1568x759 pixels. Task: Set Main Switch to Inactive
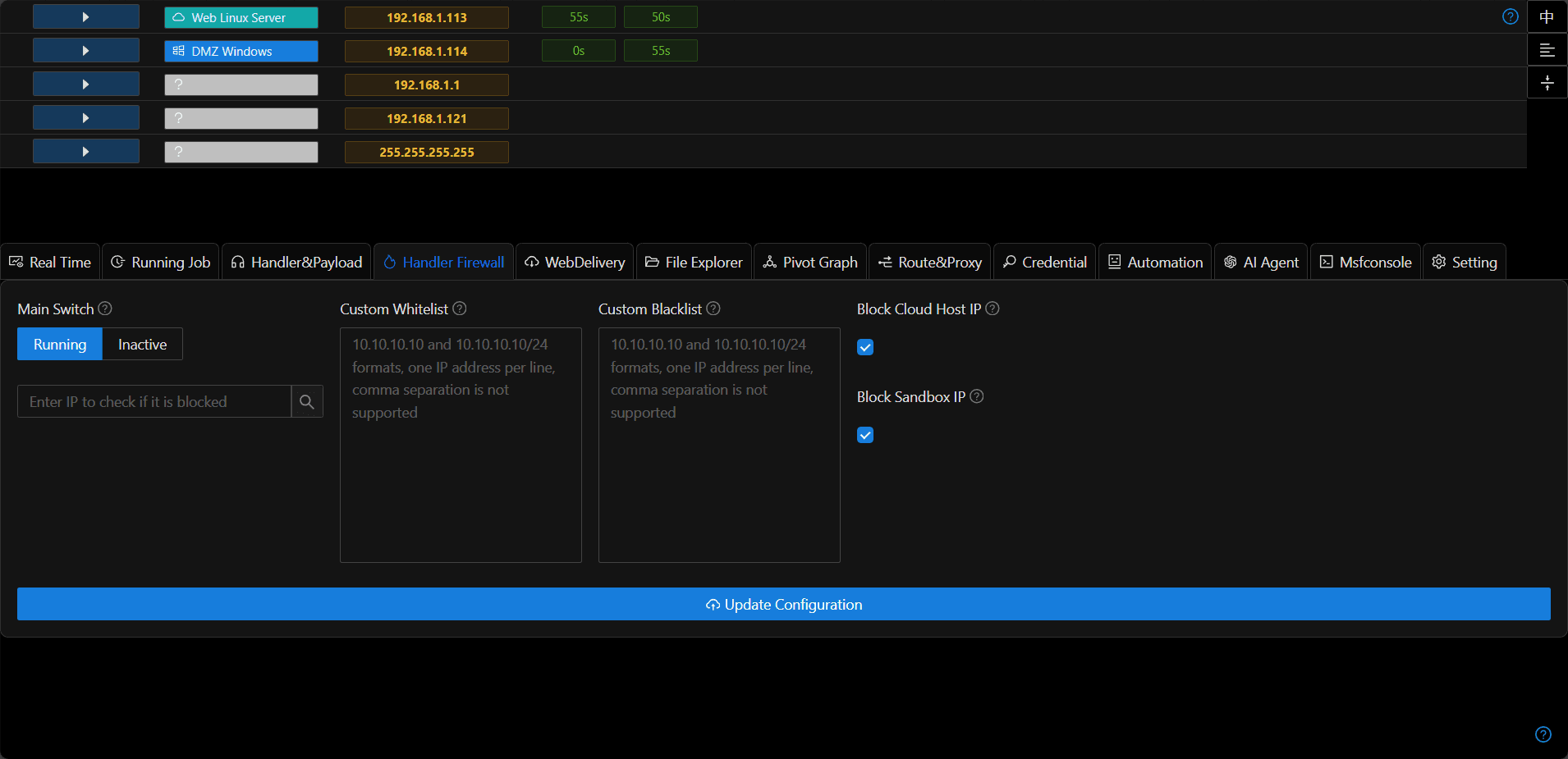pyautogui.click(x=142, y=345)
